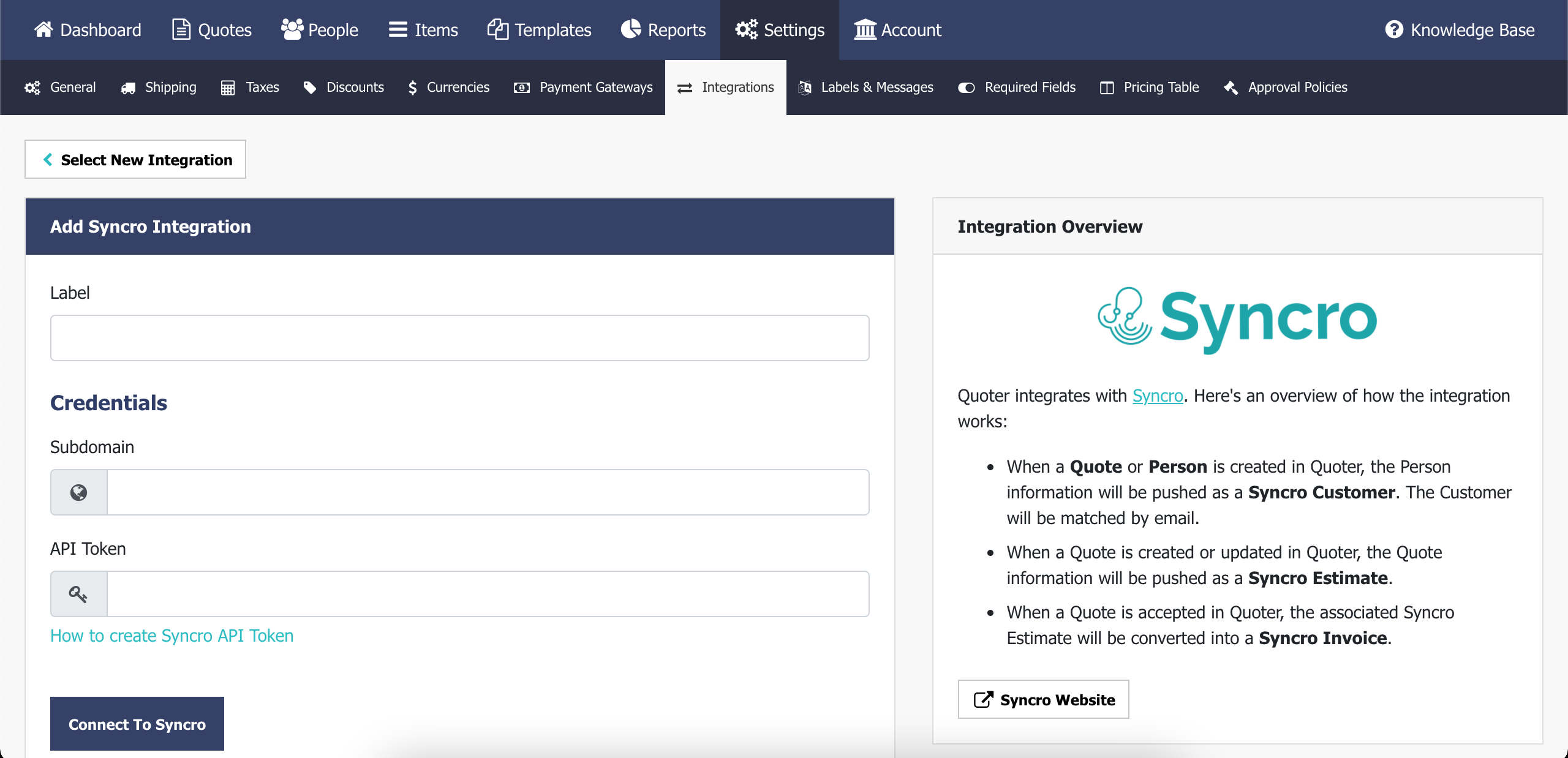The image size is (1568, 758).
Task: Focus the API Token input field
Action: tap(488, 594)
